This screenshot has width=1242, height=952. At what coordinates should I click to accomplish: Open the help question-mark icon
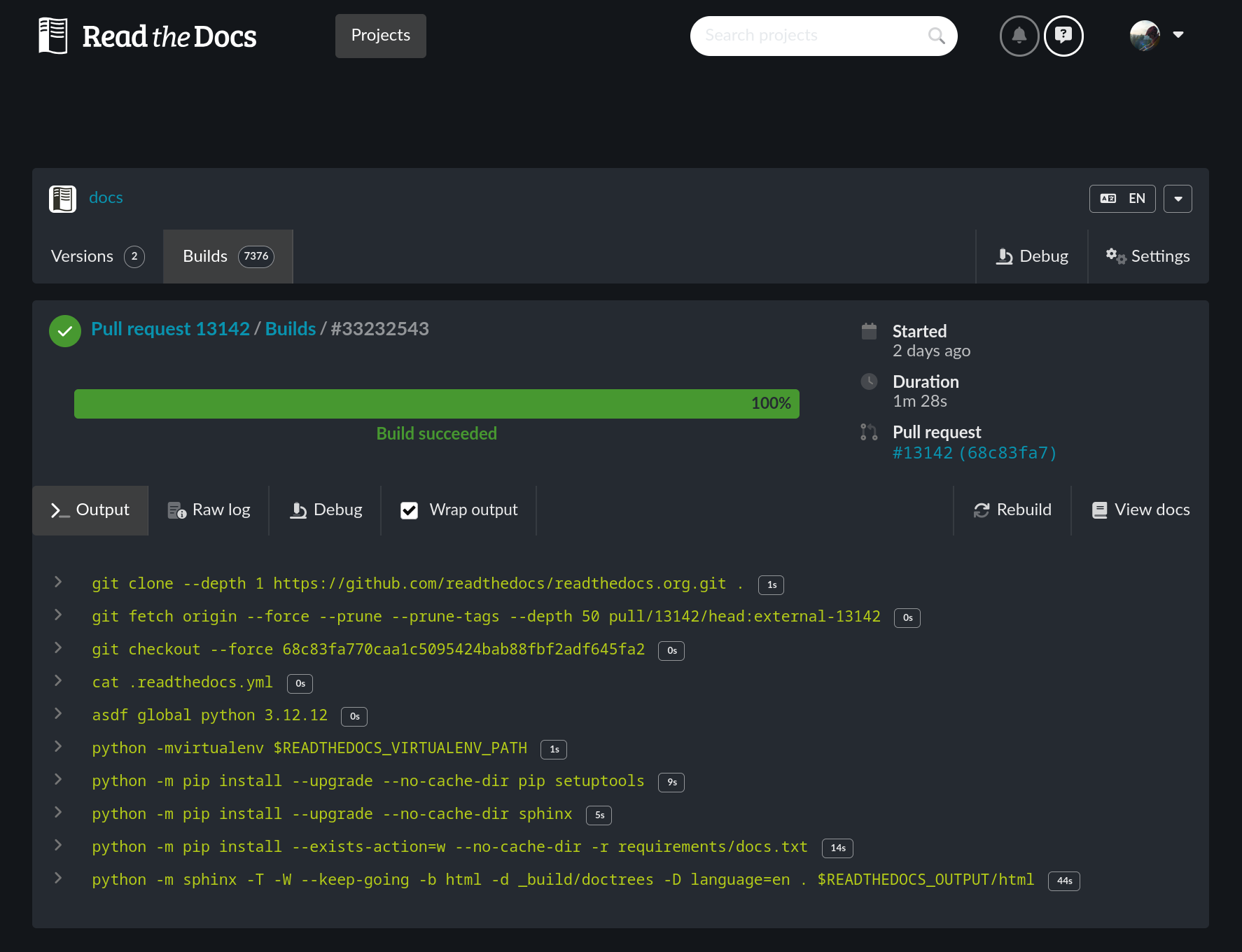pos(1063,36)
